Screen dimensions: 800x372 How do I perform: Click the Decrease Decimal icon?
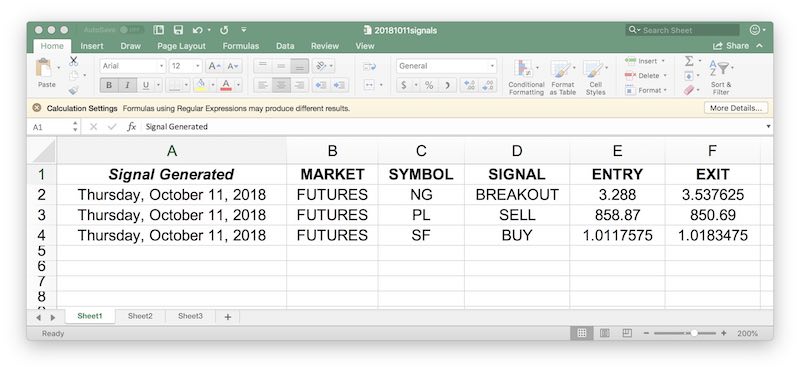pyautogui.click(x=488, y=85)
